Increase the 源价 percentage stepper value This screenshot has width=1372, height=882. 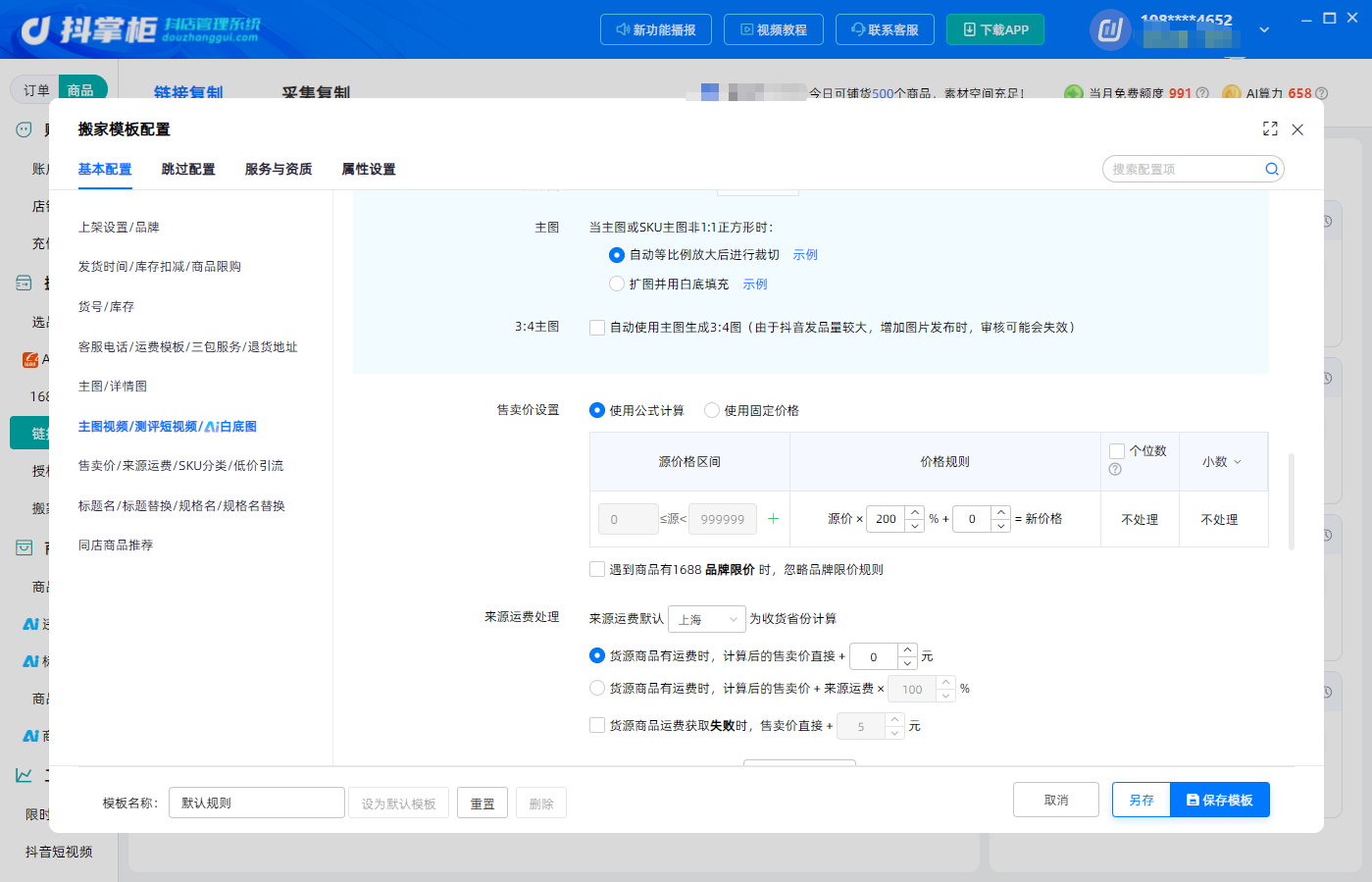click(915, 512)
